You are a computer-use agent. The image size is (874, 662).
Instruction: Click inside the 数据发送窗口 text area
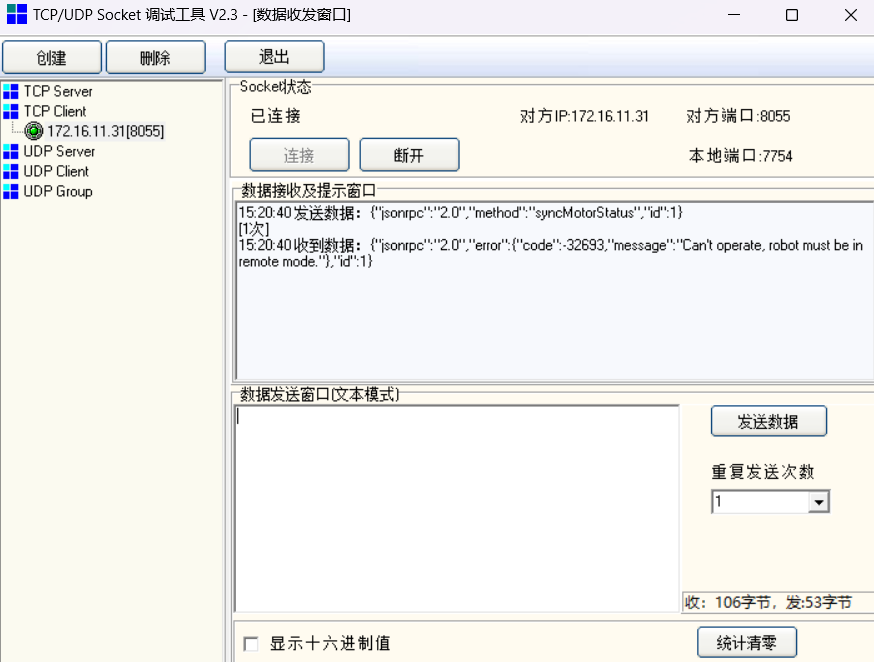point(456,507)
